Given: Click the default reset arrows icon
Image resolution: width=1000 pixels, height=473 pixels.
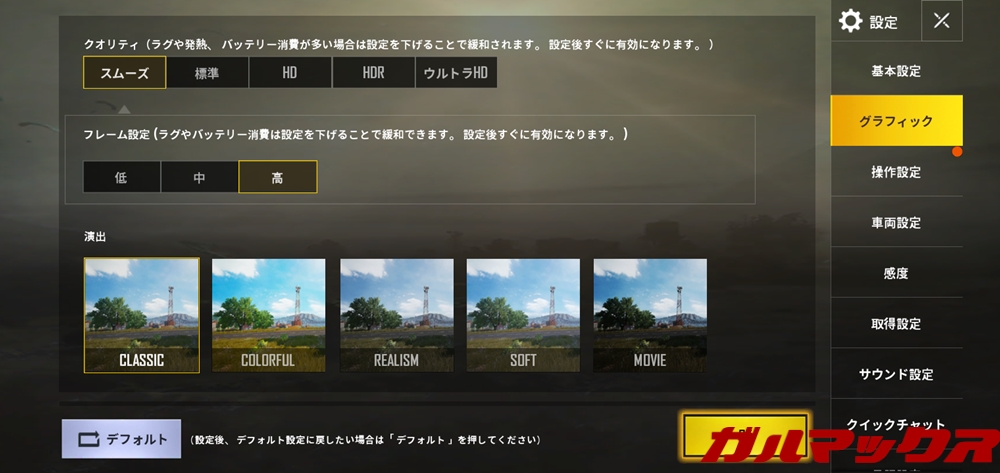Looking at the screenshot, I should [89, 439].
